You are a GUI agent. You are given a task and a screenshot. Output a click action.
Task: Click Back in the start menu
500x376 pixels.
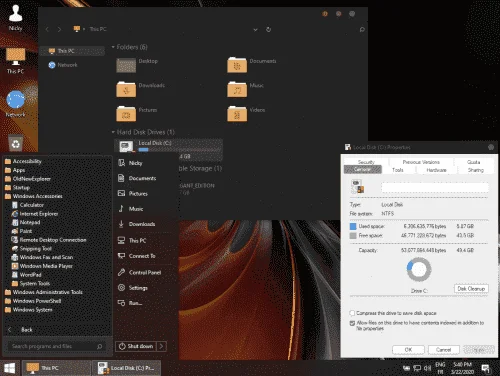click(20, 330)
